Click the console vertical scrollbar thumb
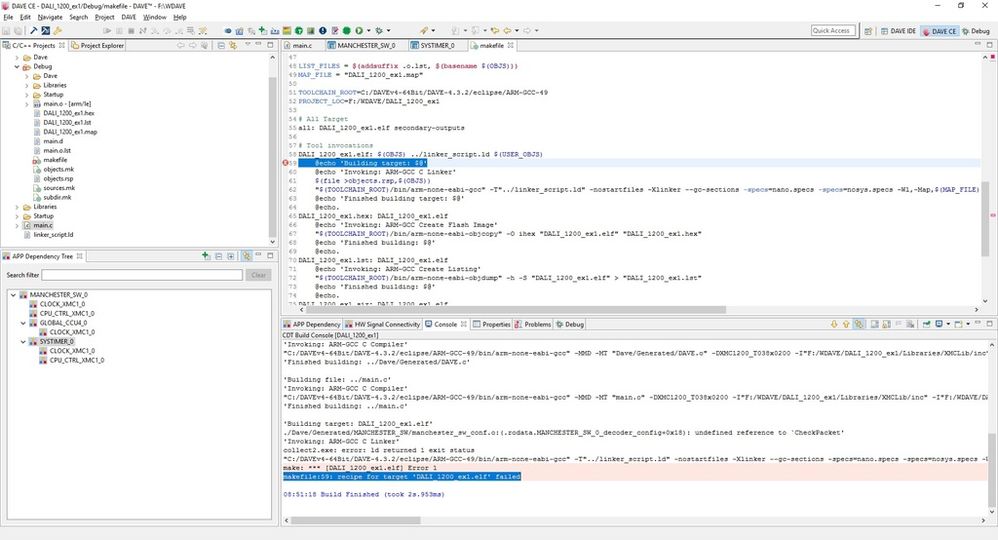 (x=991, y=469)
